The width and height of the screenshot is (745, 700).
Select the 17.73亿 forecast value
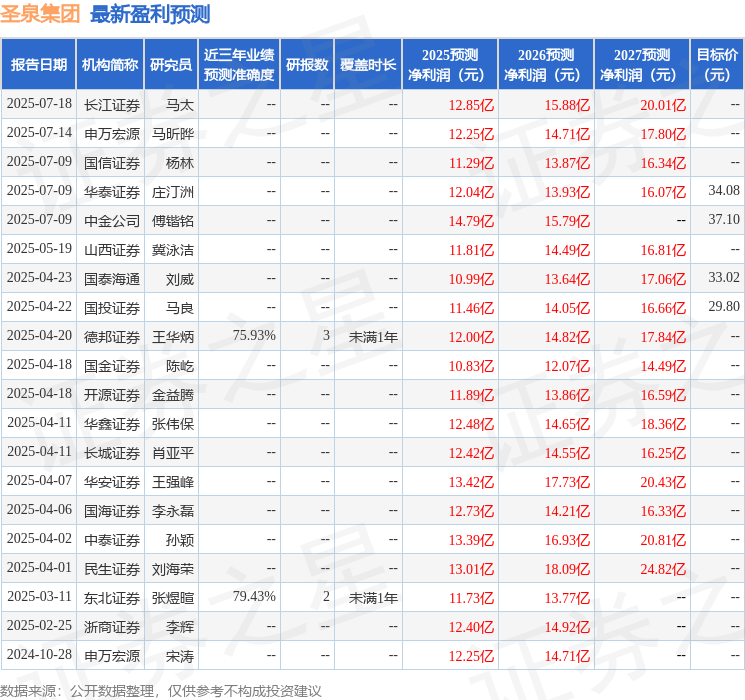coord(567,482)
